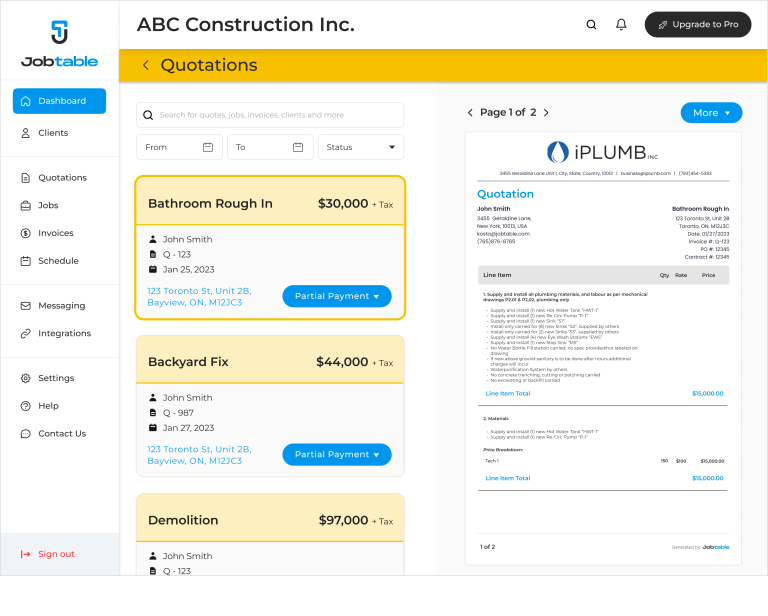Open Partial Payment dropdown on Backyard Fix
This screenshot has width=768, height=616.
[x=337, y=454]
